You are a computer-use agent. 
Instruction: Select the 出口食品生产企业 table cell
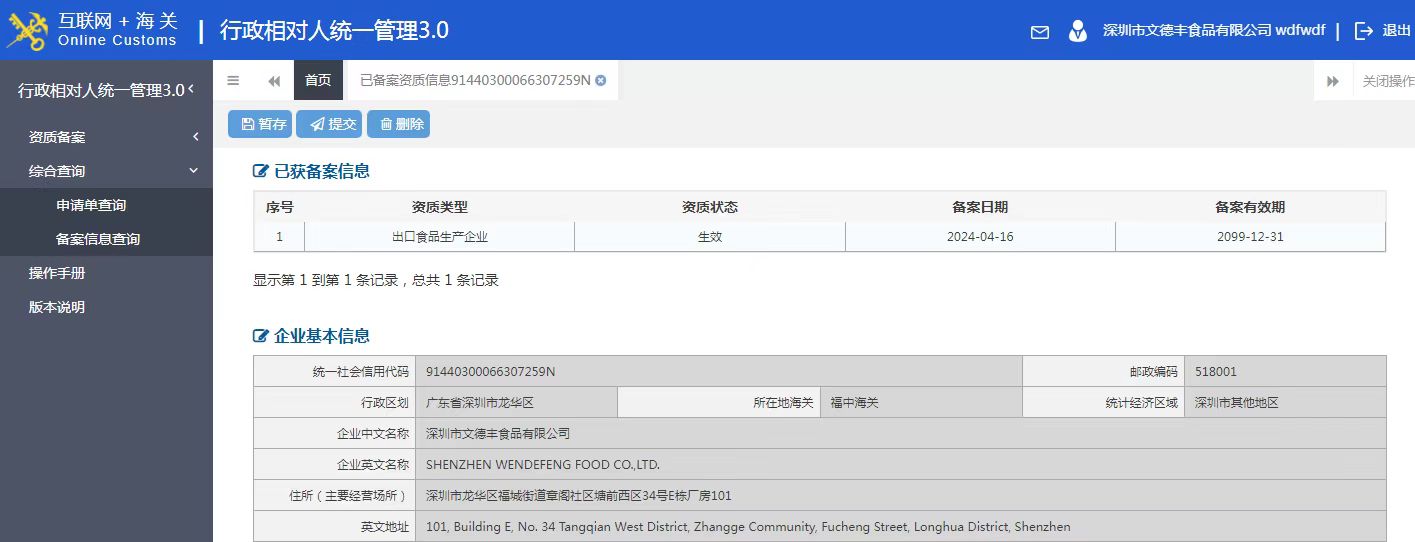439,237
